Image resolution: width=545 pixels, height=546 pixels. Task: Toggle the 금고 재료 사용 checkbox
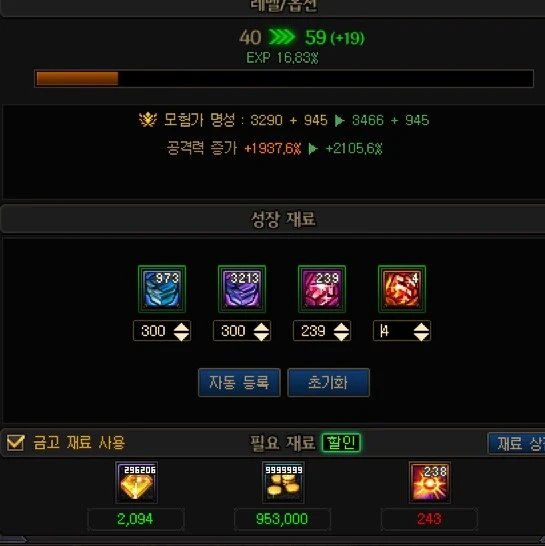pyautogui.click(x=16, y=443)
